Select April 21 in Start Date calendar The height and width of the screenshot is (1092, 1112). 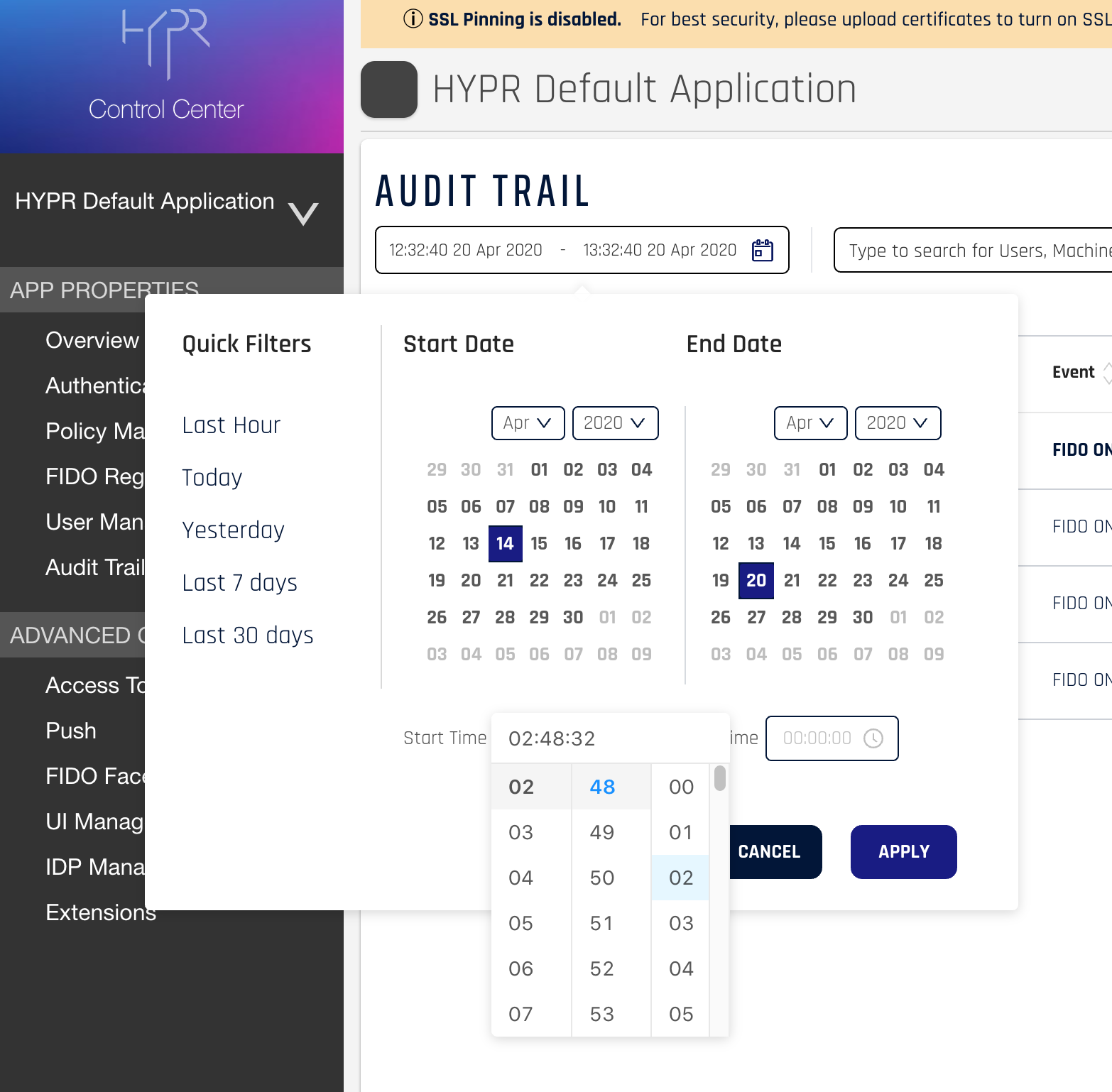pos(505,581)
